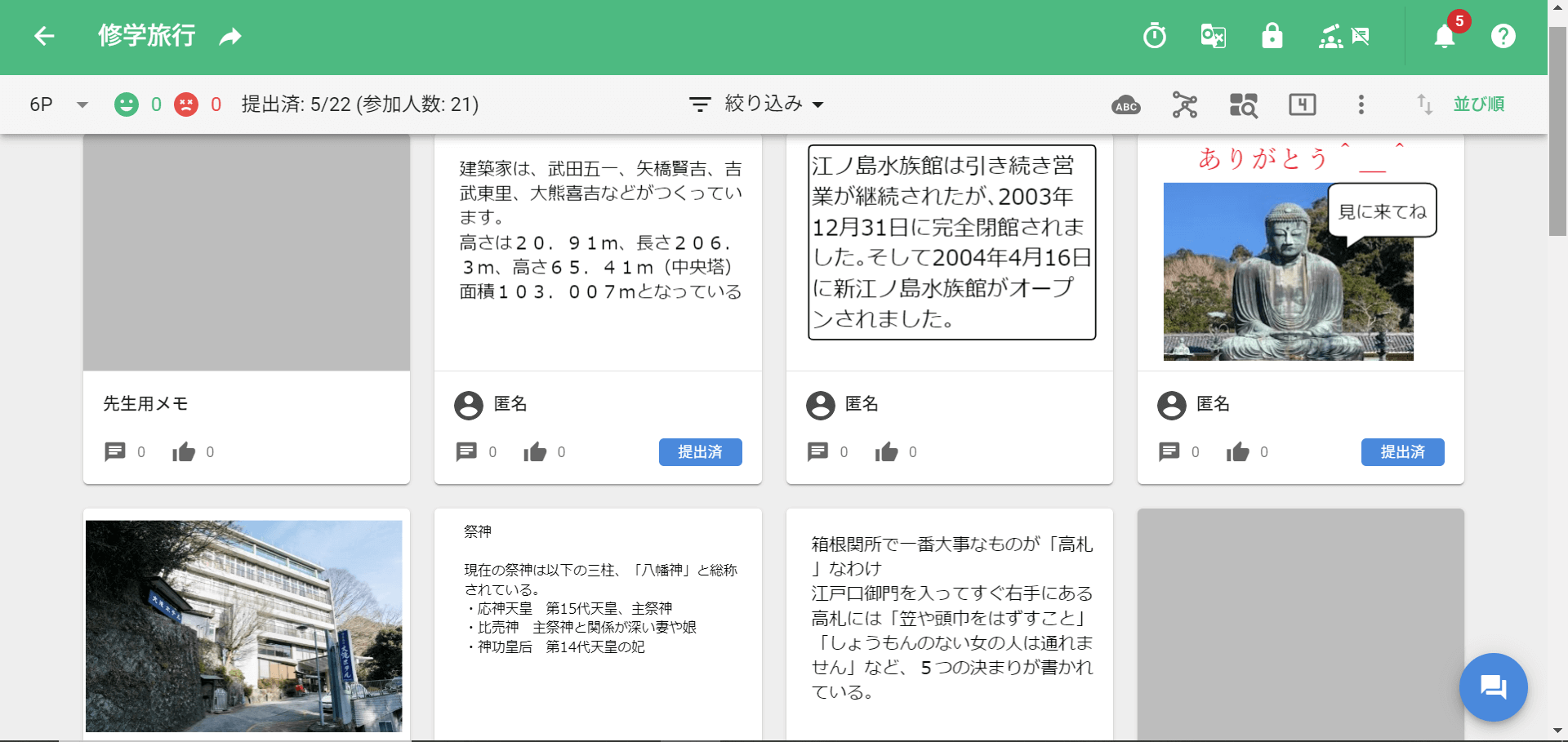This screenshot has height=742, width=1568.
Task: Toggle the comment flag off icon
Action: click(1361, 36)
